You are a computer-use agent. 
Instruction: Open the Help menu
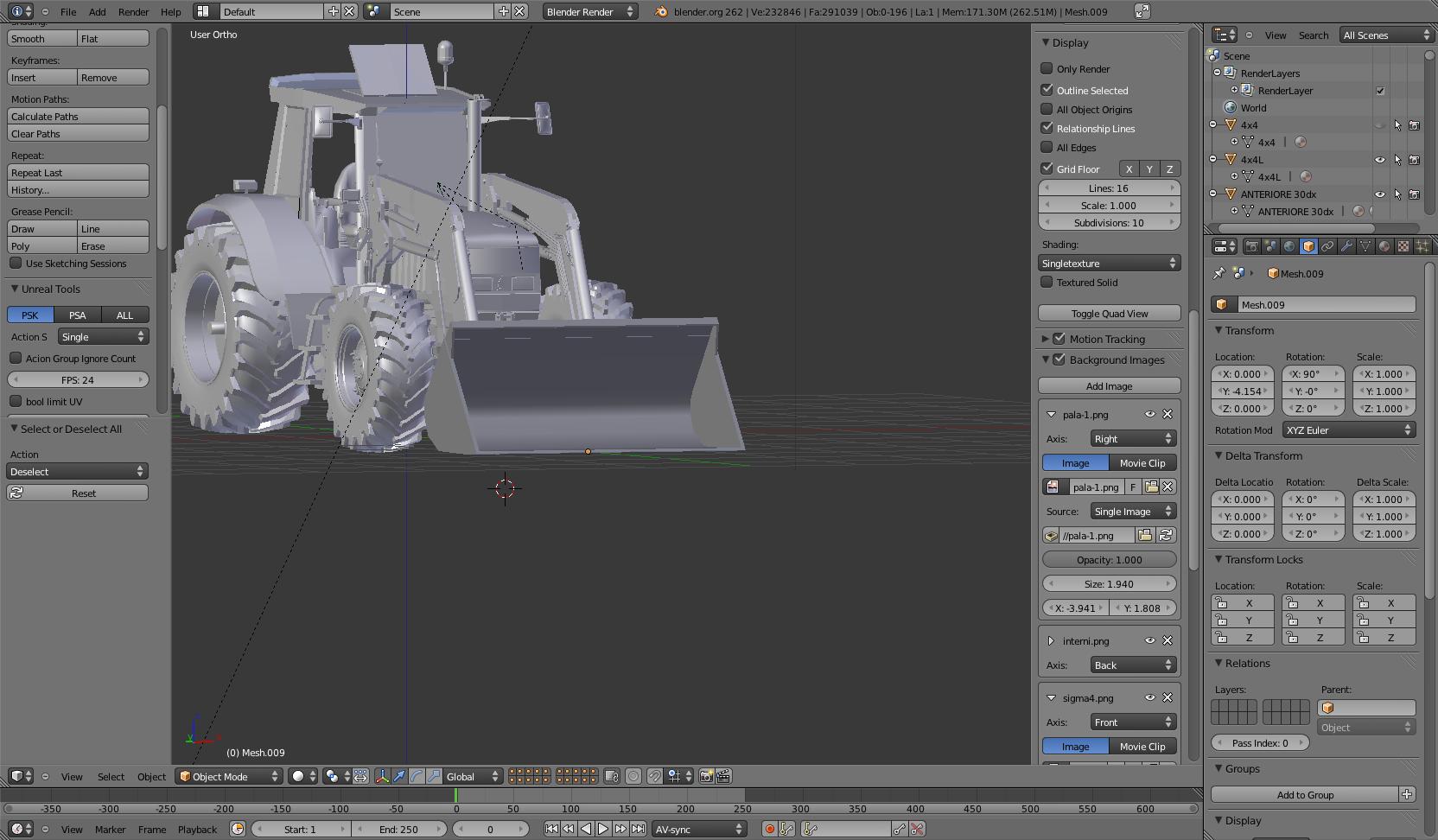pyautogui.click(x=171, y=12)
